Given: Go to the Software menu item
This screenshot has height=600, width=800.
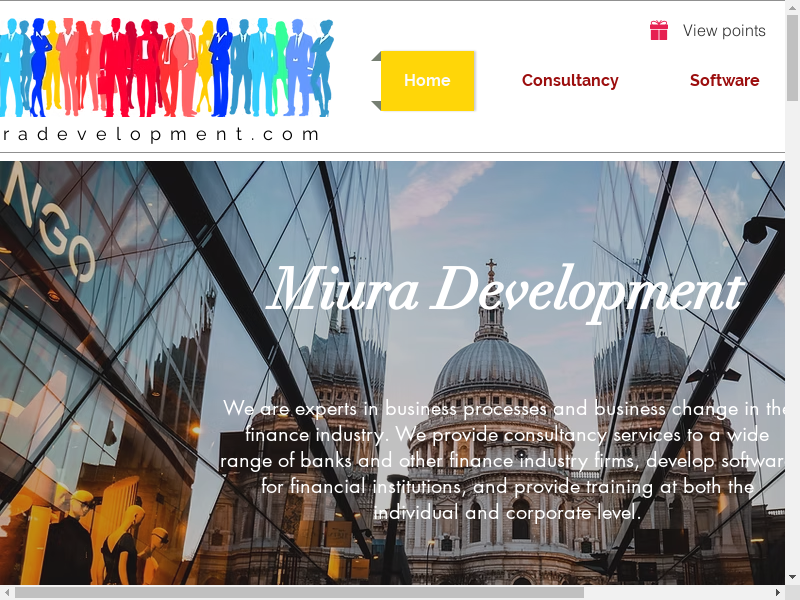Looking at the screenshot, I should [x=724, y=81].
